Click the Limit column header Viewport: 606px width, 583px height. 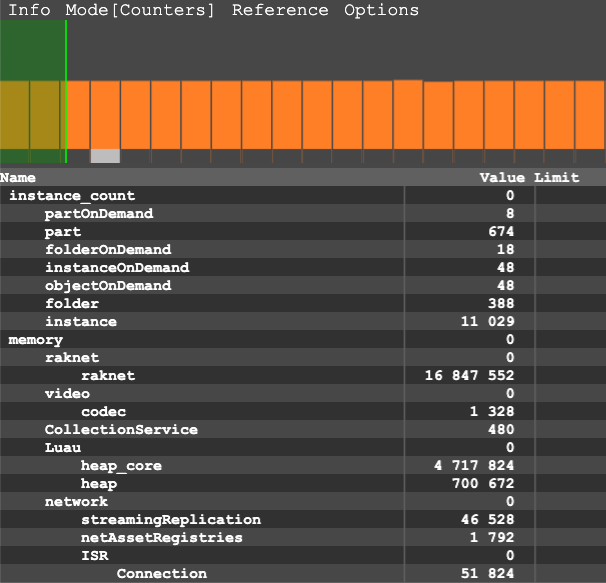click(557, 177)
